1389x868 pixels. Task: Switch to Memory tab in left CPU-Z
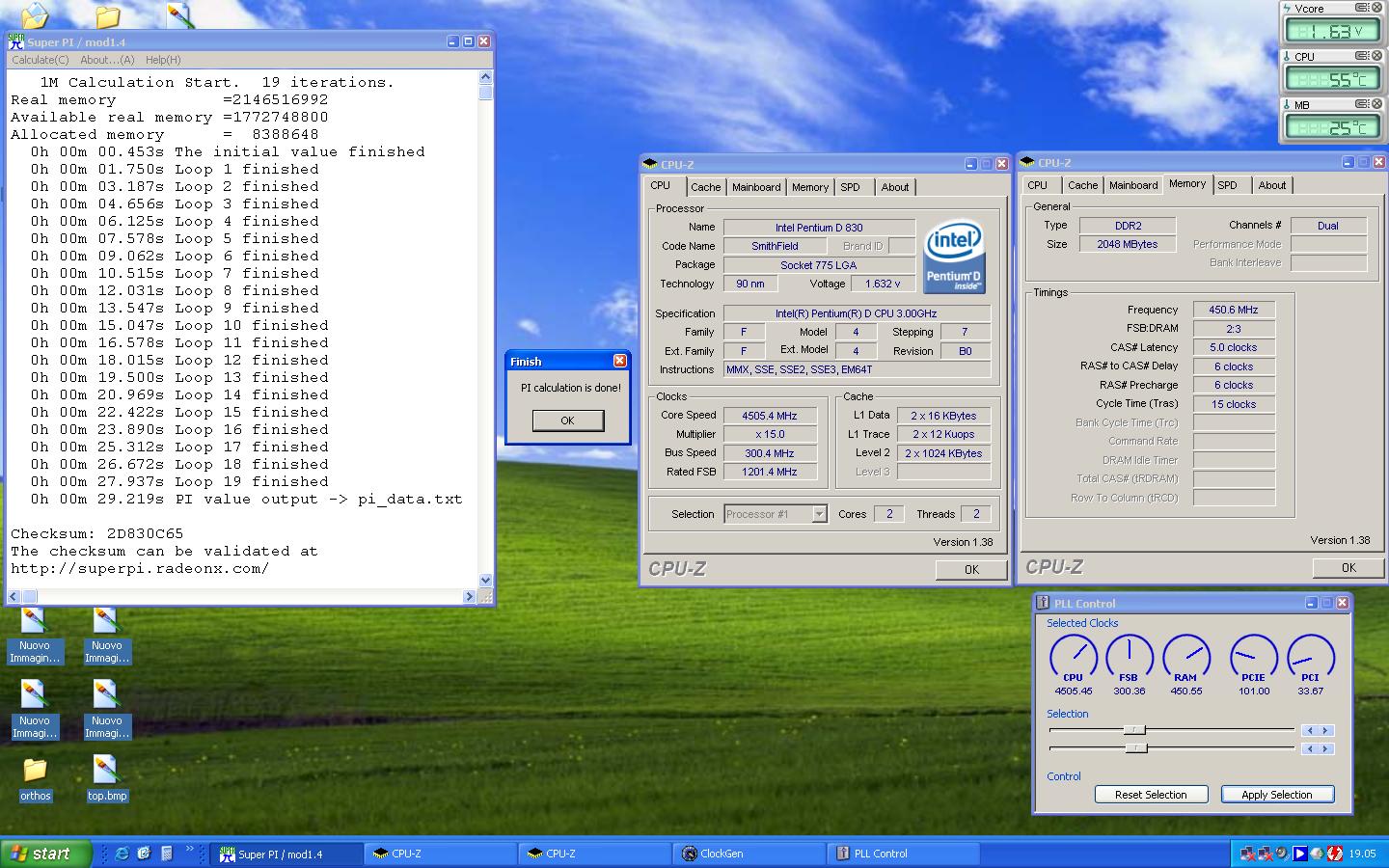[810, 187]
